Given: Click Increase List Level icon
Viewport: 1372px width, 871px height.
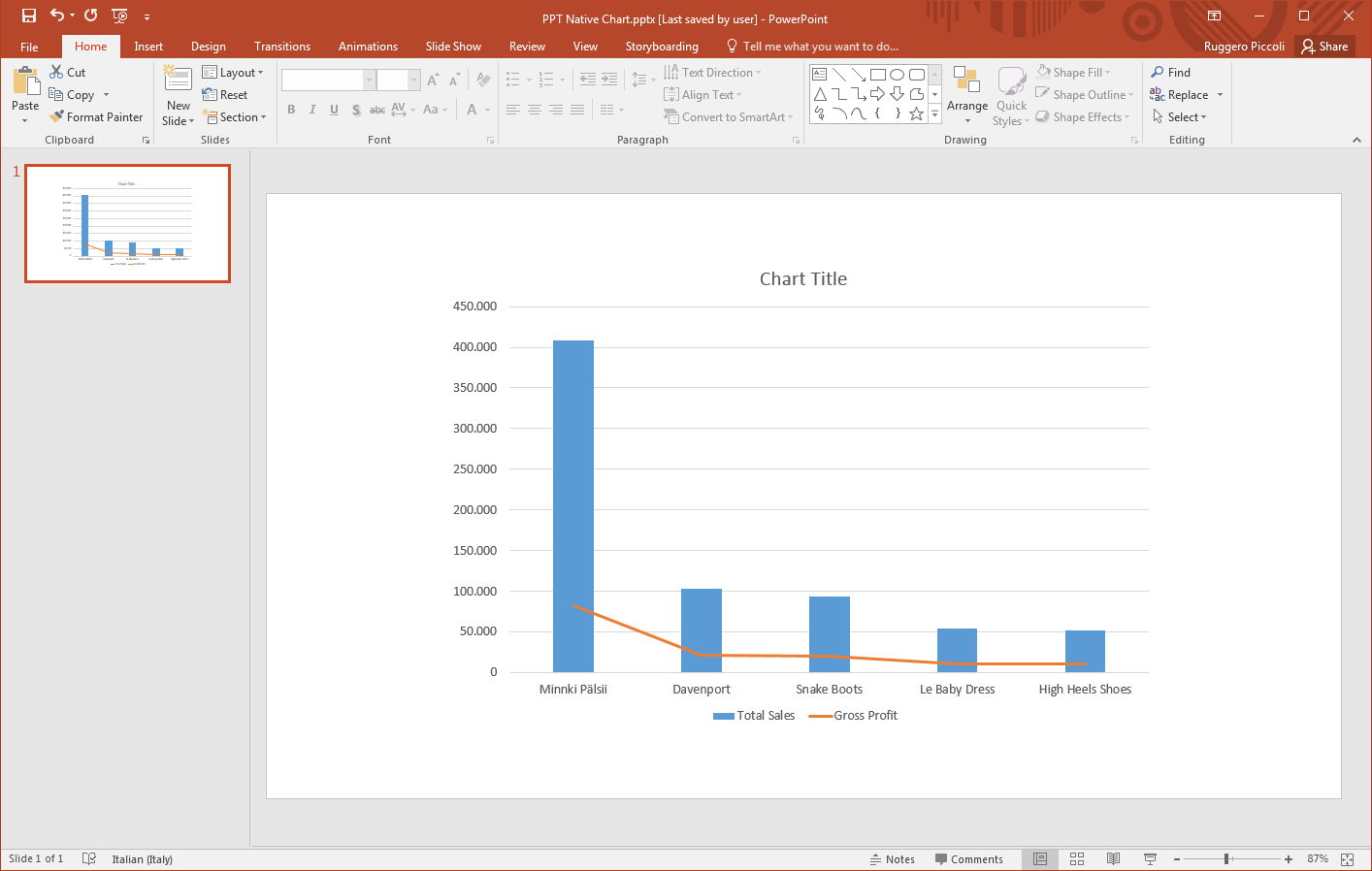Looking at the screenshot, I should pos(609,80).
